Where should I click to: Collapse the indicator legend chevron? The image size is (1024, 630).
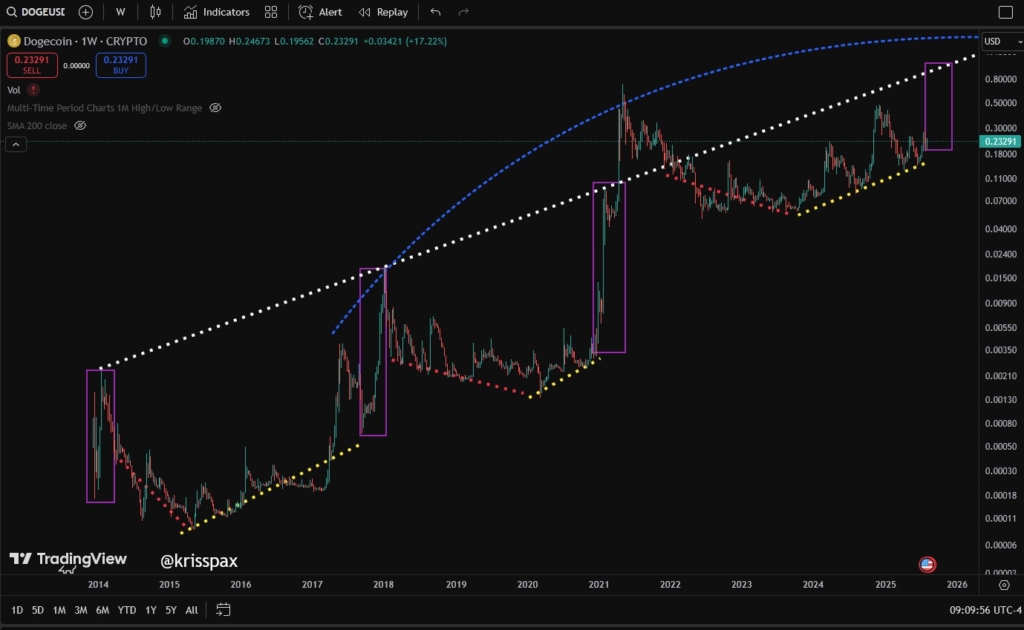click(x=16, y=144)
